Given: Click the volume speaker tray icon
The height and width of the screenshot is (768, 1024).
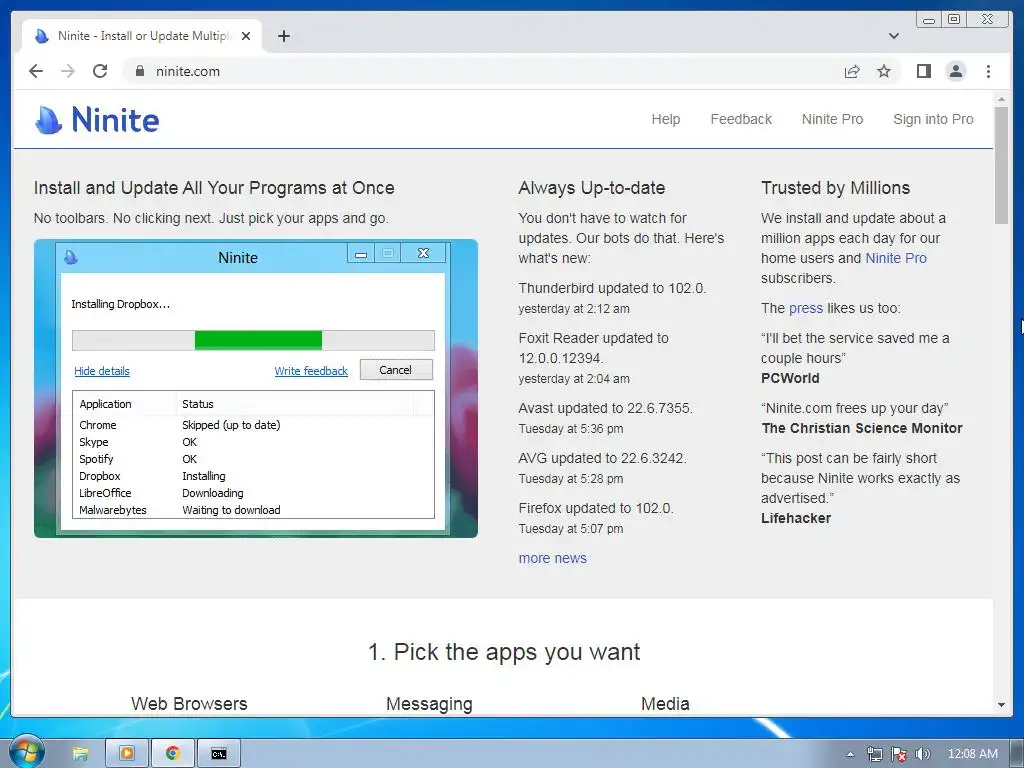Looking at the screenshot, I should click(922, 754).
